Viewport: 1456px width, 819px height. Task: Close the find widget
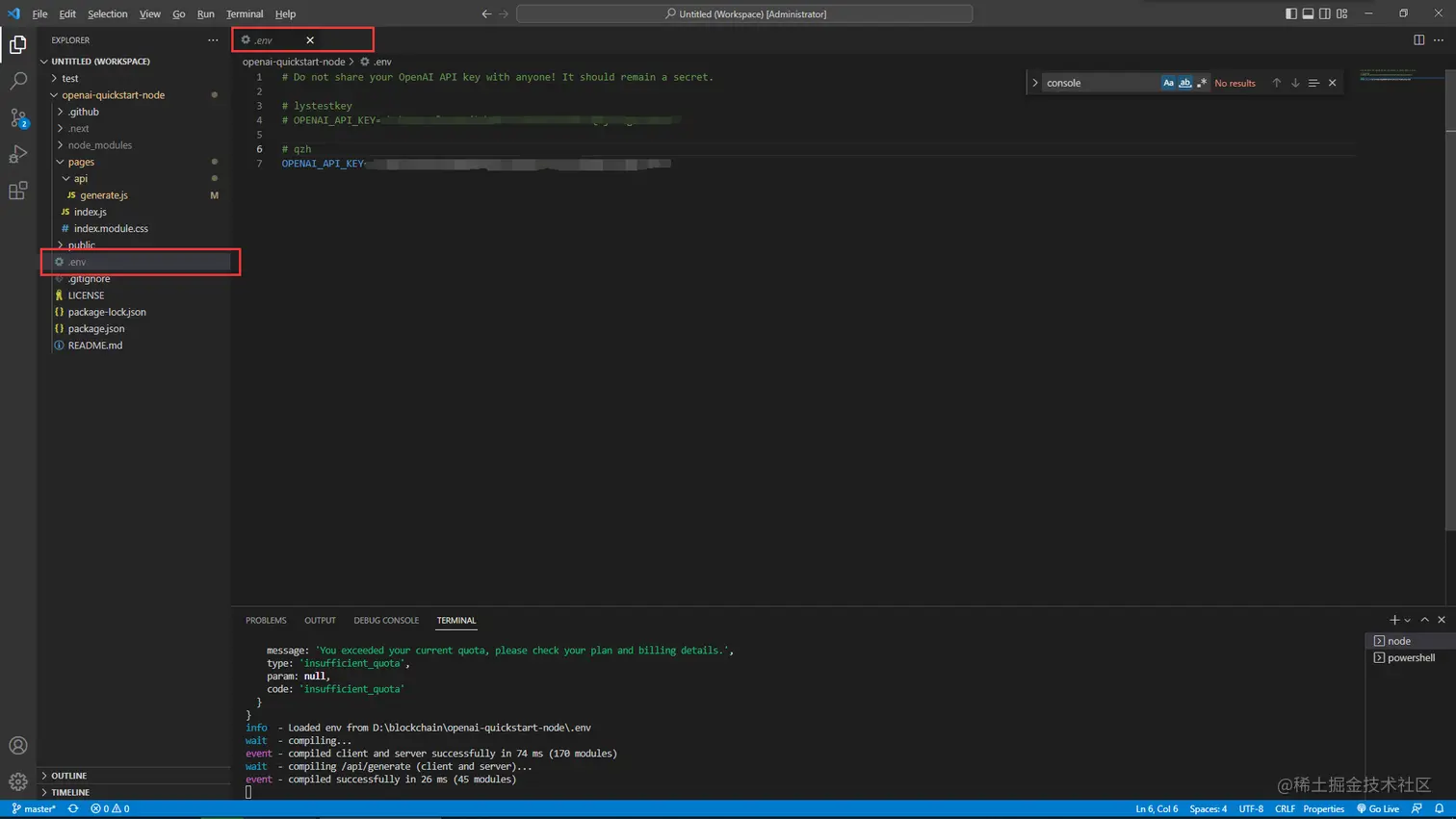[x=1333, y=83]
